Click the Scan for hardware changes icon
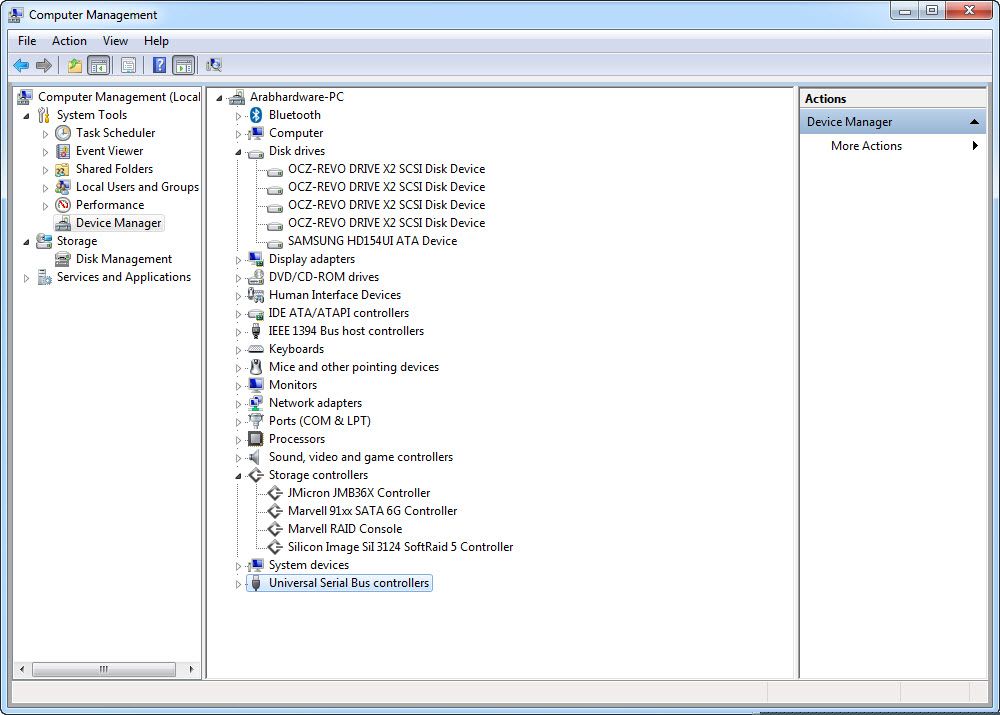 (x=214, y=65)
